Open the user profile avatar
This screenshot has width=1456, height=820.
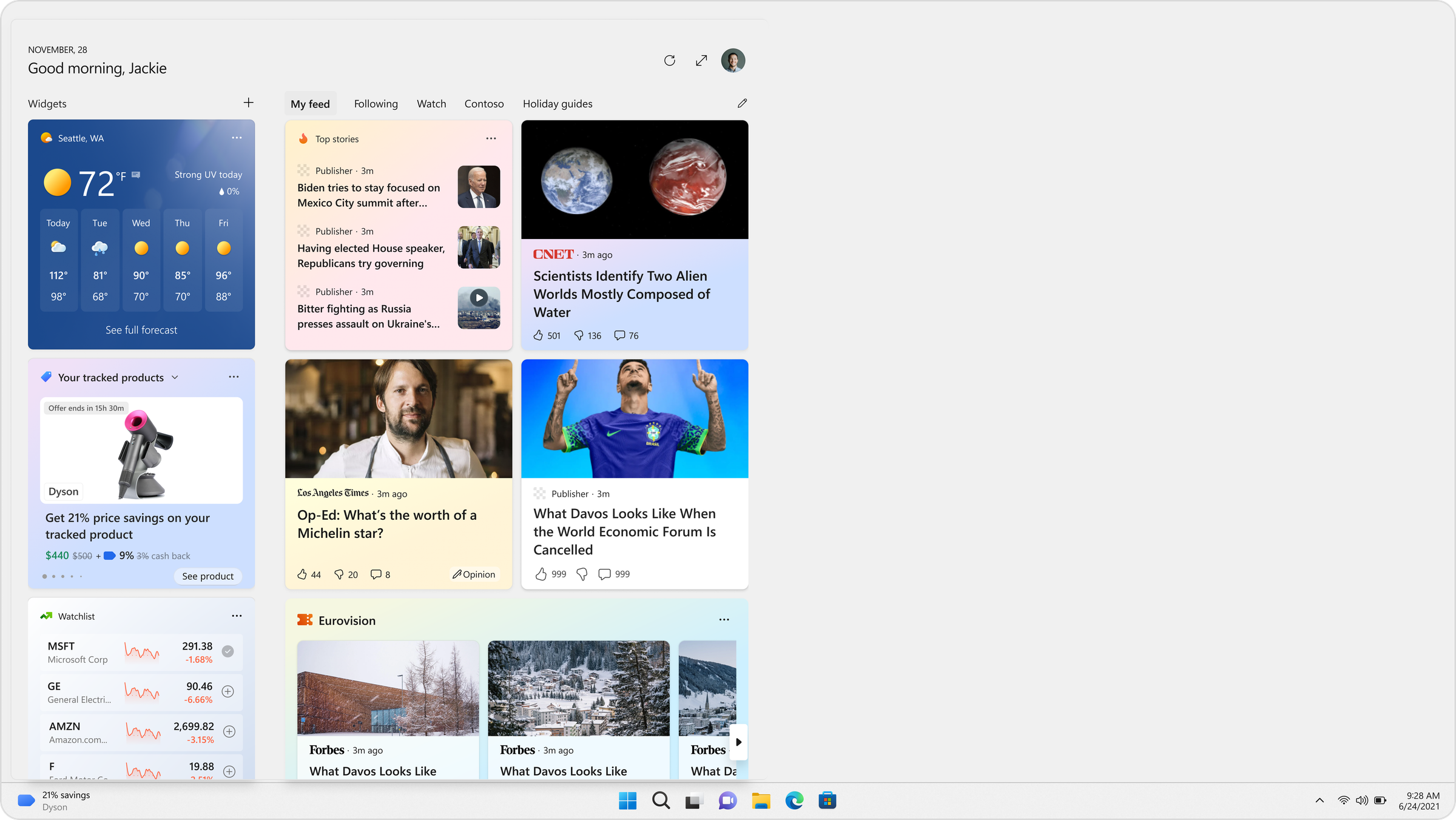point(733,61)
